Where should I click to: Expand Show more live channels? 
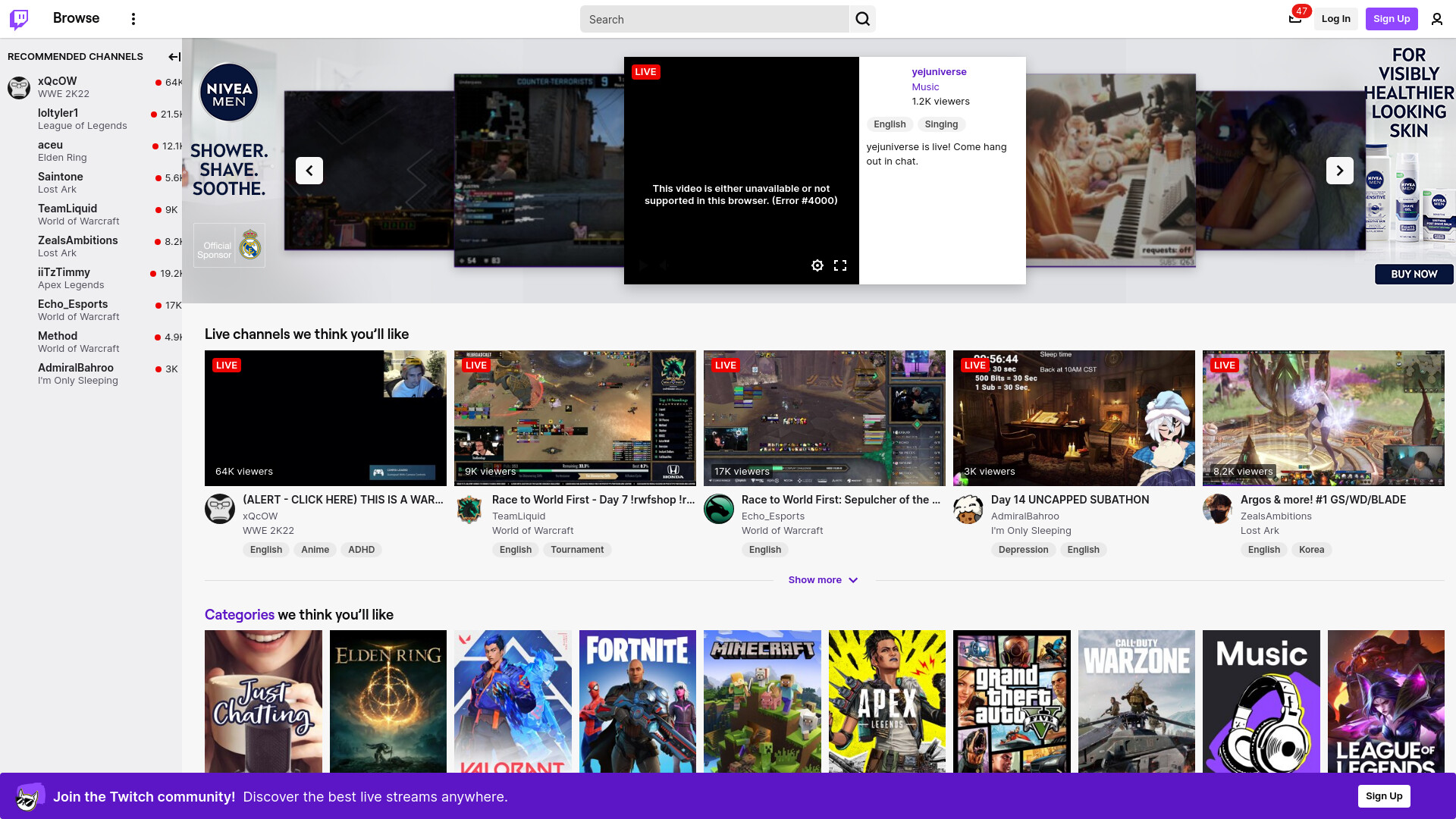click(824, 580)
